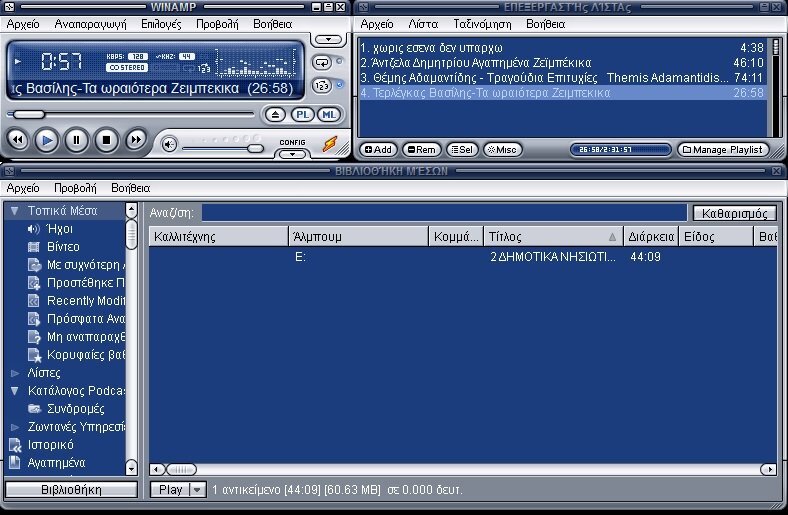The height and width of the screenshot is (515, 788).
Task: Toggle the PL playlist editor button
Action: 302,115
